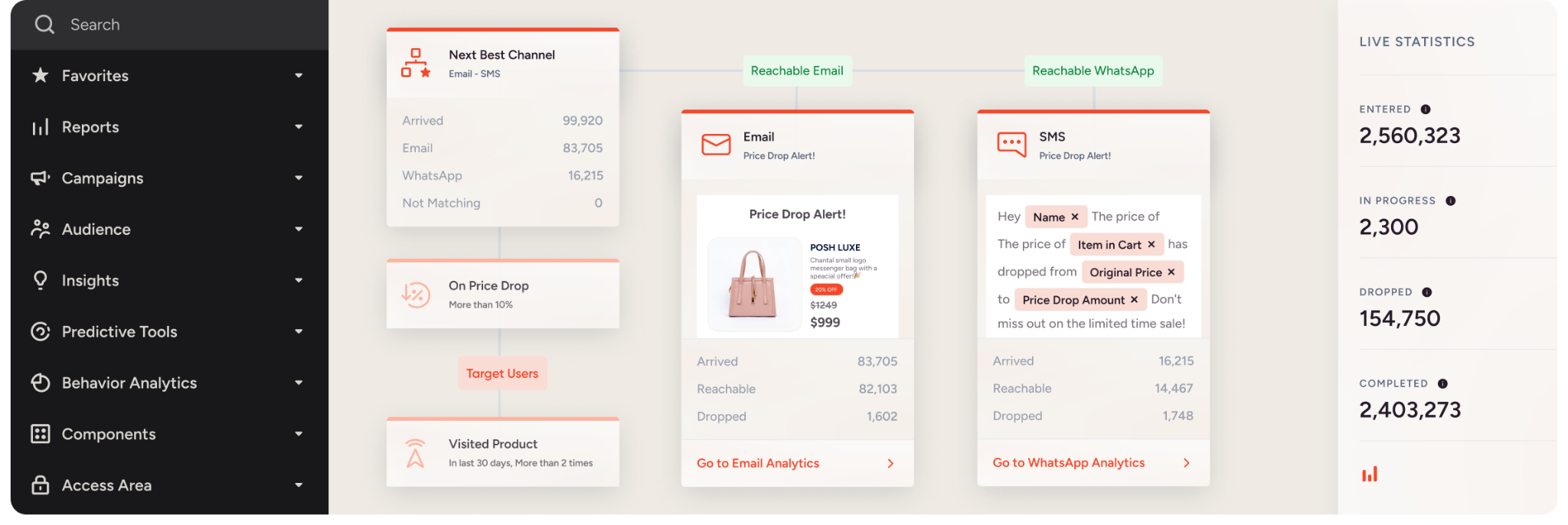Expand the Campaigns dropdown arrow
Image resolution: width=1568 pixels, height=525 pixels.
(299, 178)
